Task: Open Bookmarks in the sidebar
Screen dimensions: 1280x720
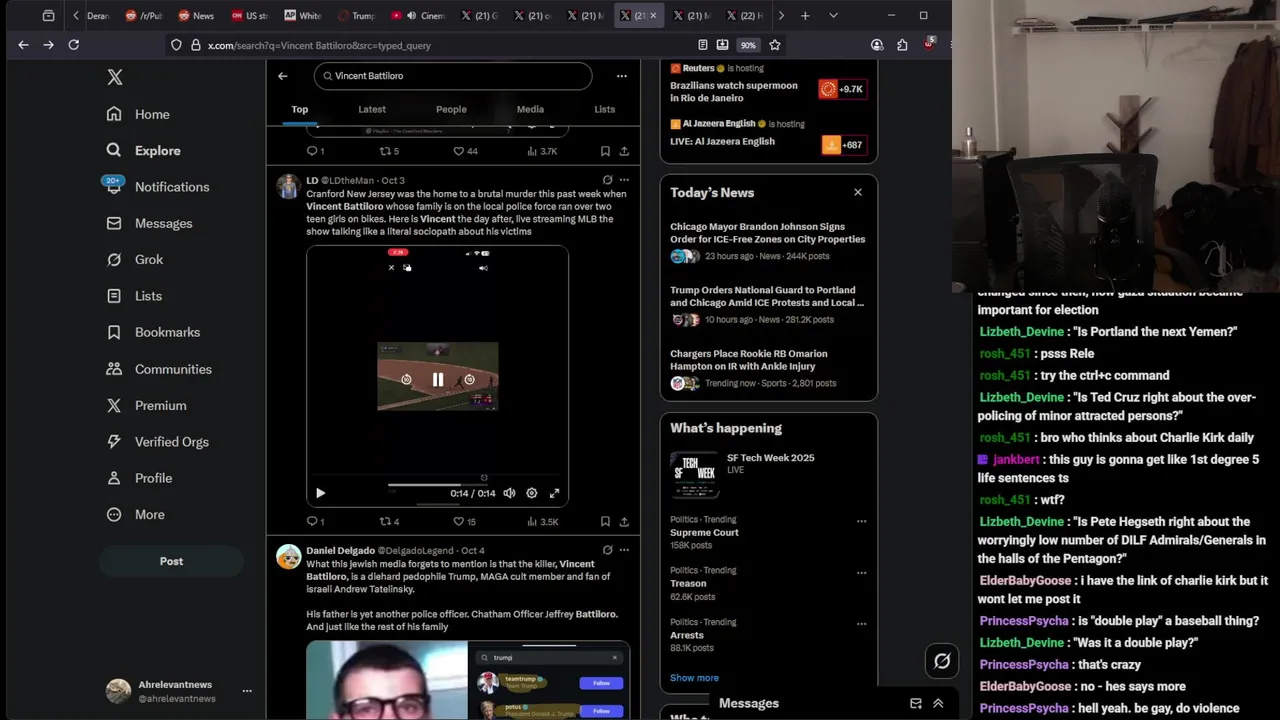Action: click(153, 332)
